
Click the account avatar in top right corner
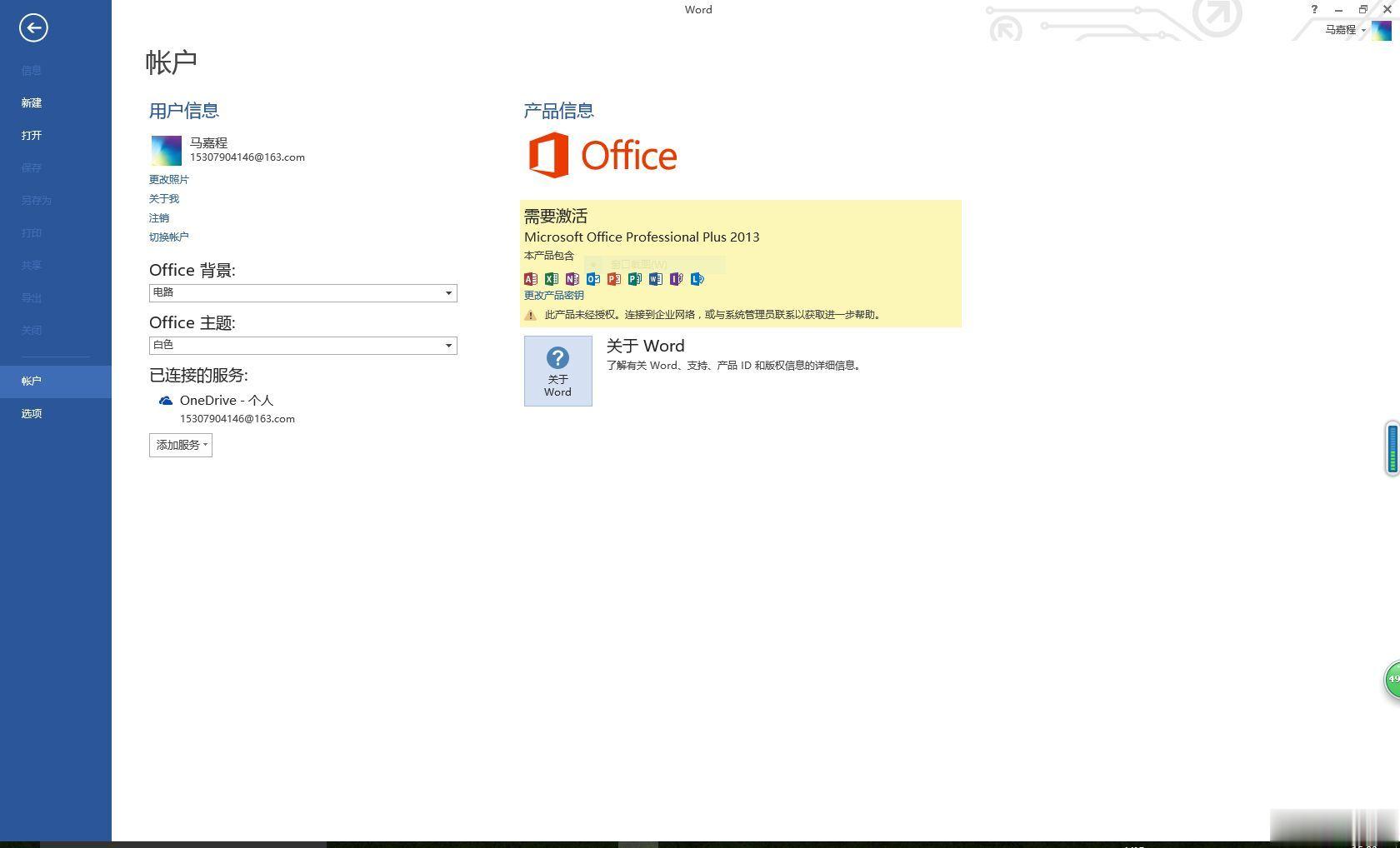click(1382, 30)
